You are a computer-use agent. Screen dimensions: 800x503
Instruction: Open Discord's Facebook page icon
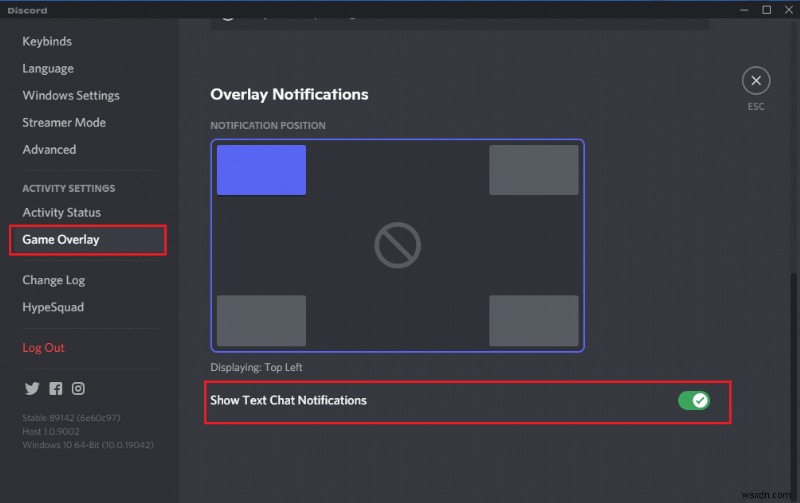click(56, 389)
